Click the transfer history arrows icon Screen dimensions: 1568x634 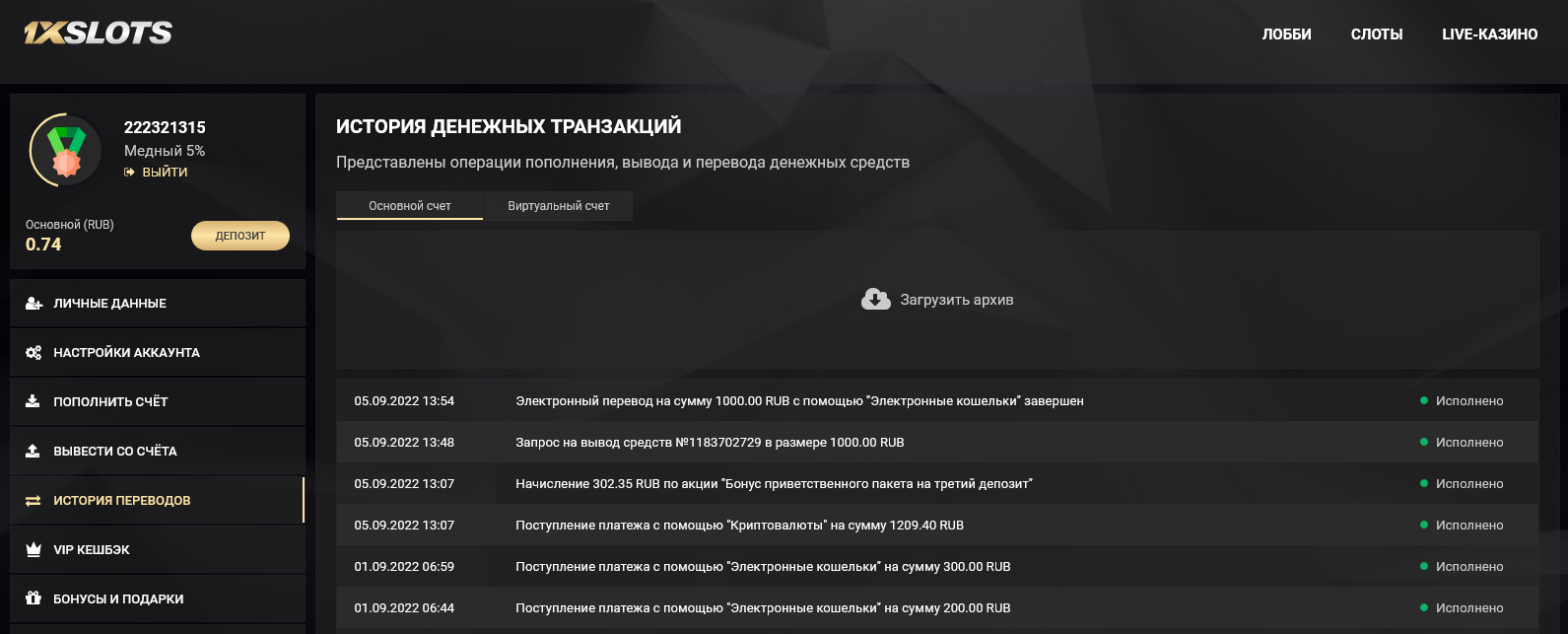(x=33, y=501)
